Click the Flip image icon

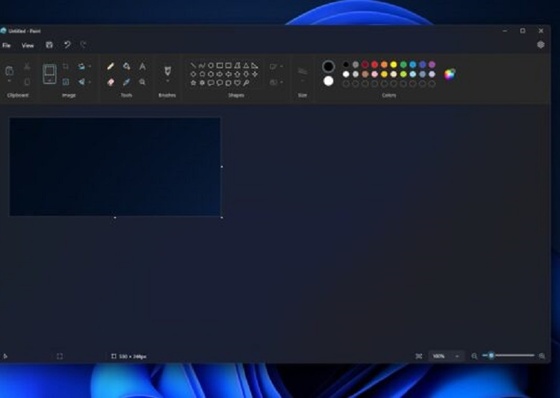tap(82, 82)
